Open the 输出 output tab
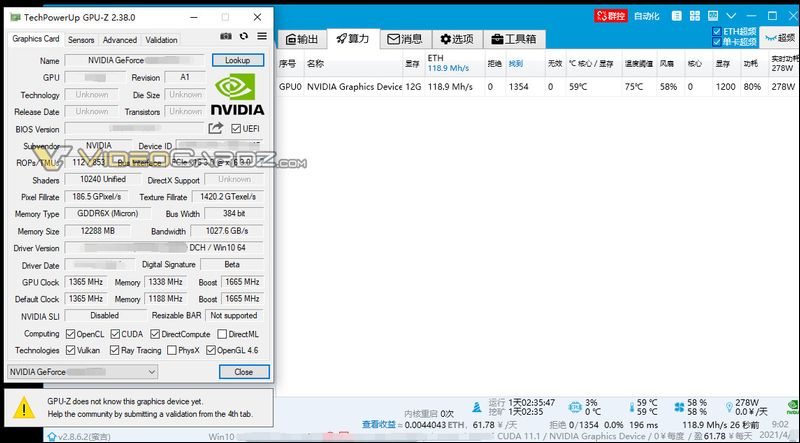800x443 pixels. 302,39
